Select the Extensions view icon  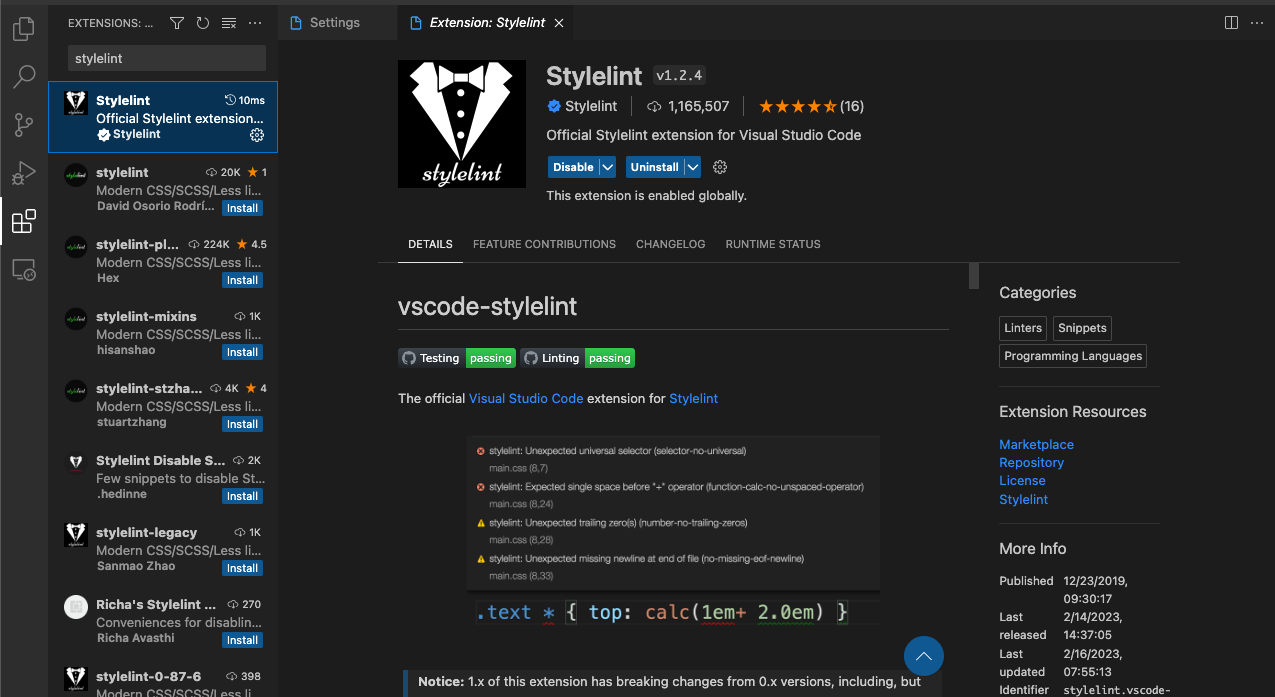pos(24,221)
